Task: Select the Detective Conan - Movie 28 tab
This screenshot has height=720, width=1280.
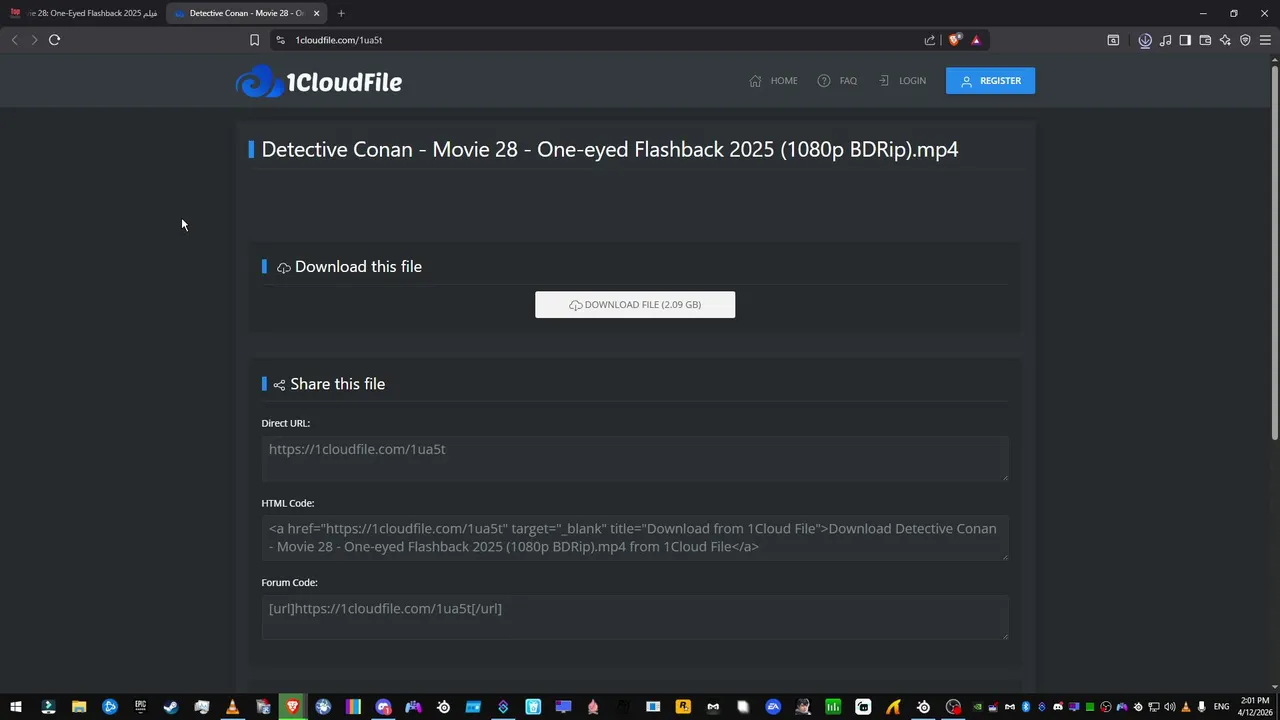Action: click(246, 13)
